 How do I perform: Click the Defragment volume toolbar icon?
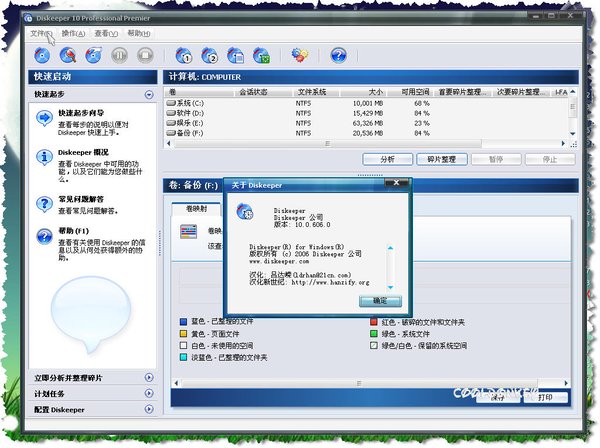coord(93,55)
